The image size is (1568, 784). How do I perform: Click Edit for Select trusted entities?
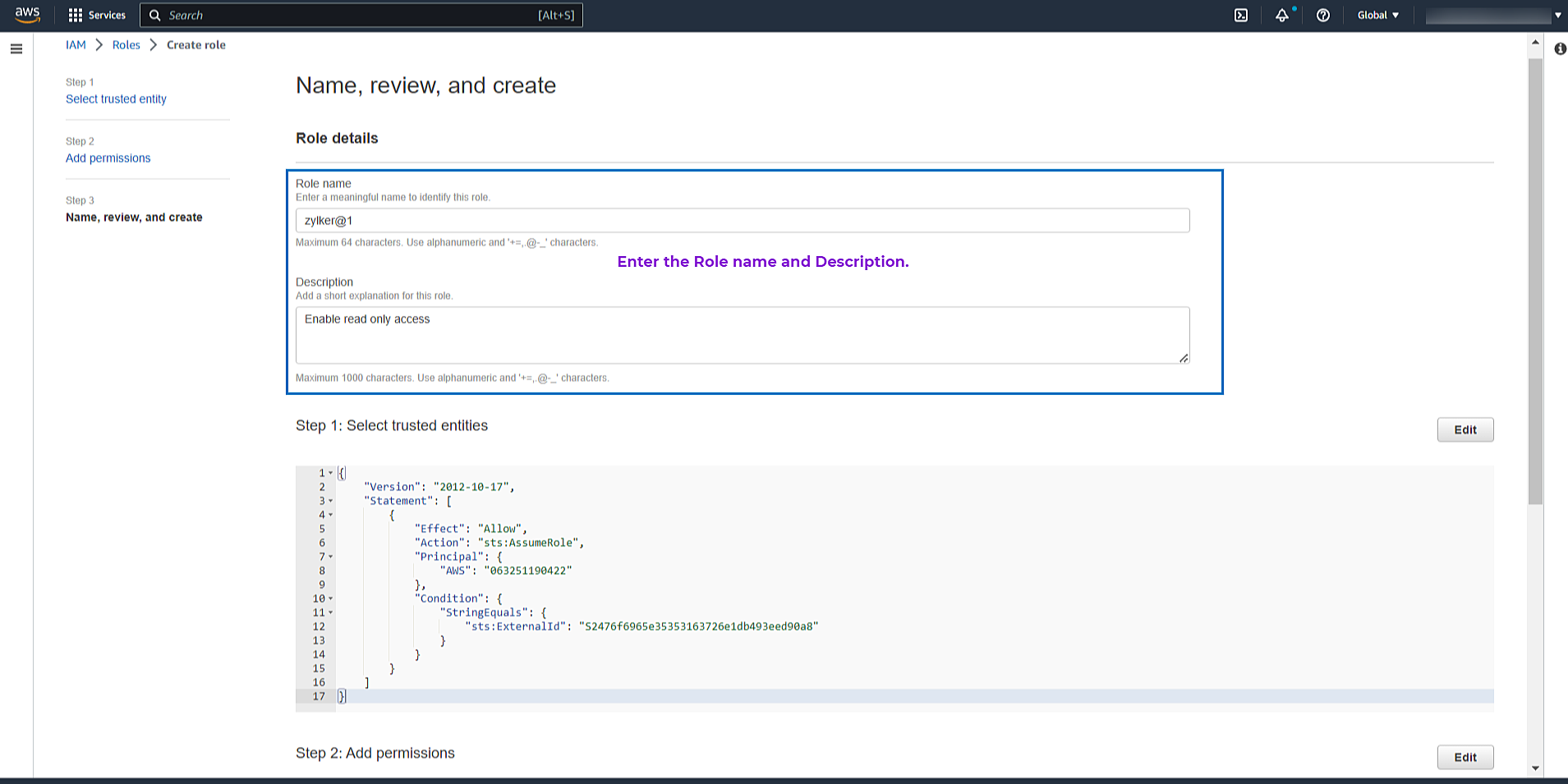1465,429
